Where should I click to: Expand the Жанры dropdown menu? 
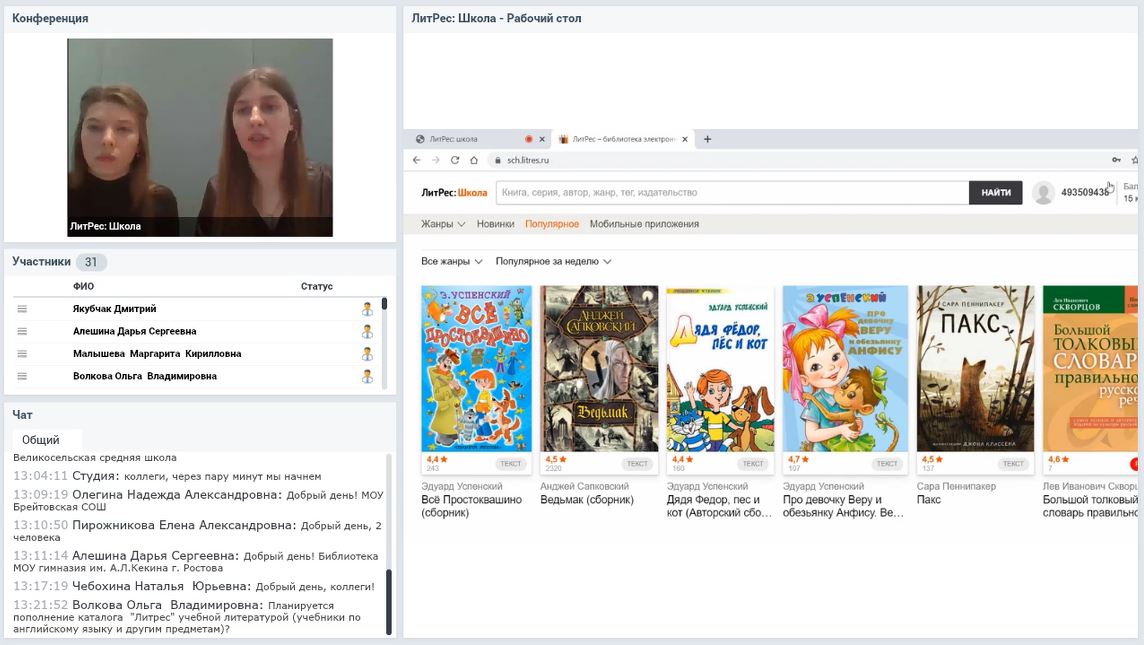443,224
